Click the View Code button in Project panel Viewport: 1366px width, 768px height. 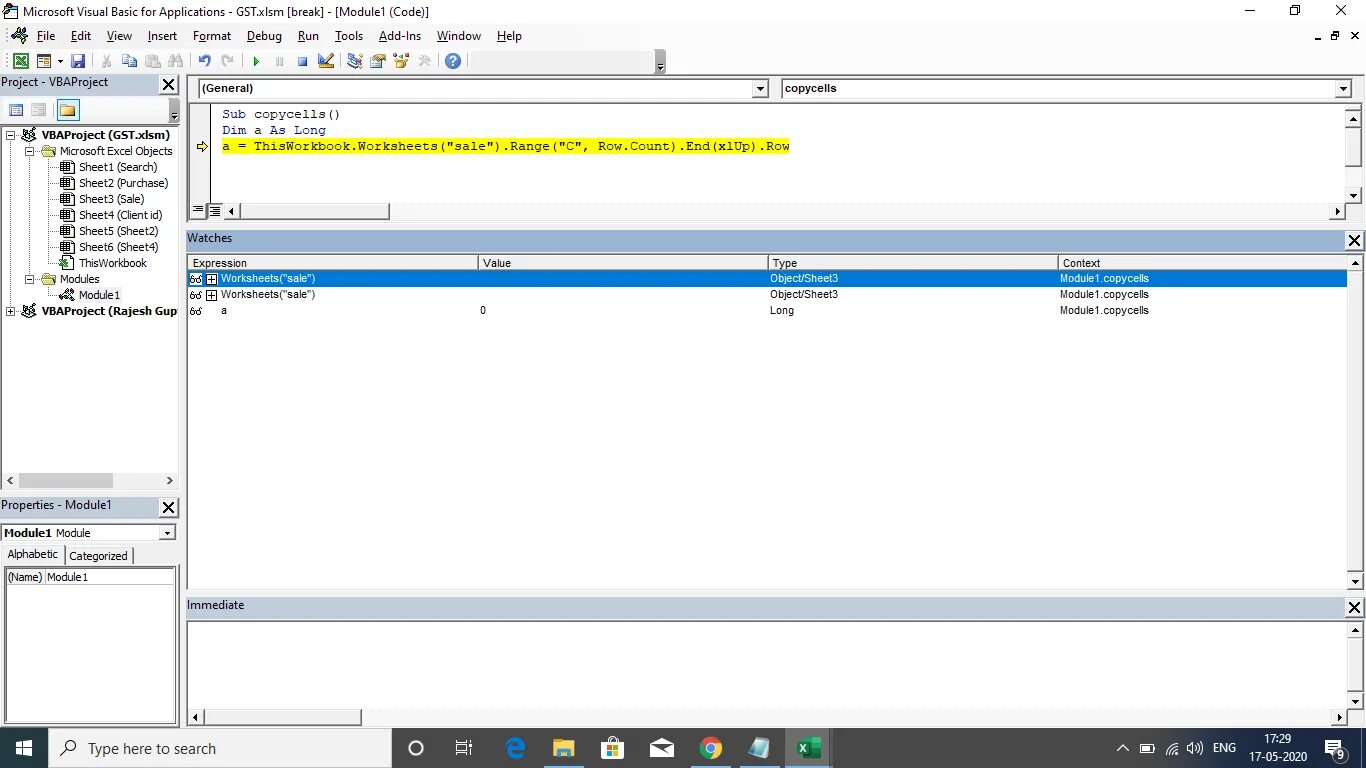tap(16, 110)
